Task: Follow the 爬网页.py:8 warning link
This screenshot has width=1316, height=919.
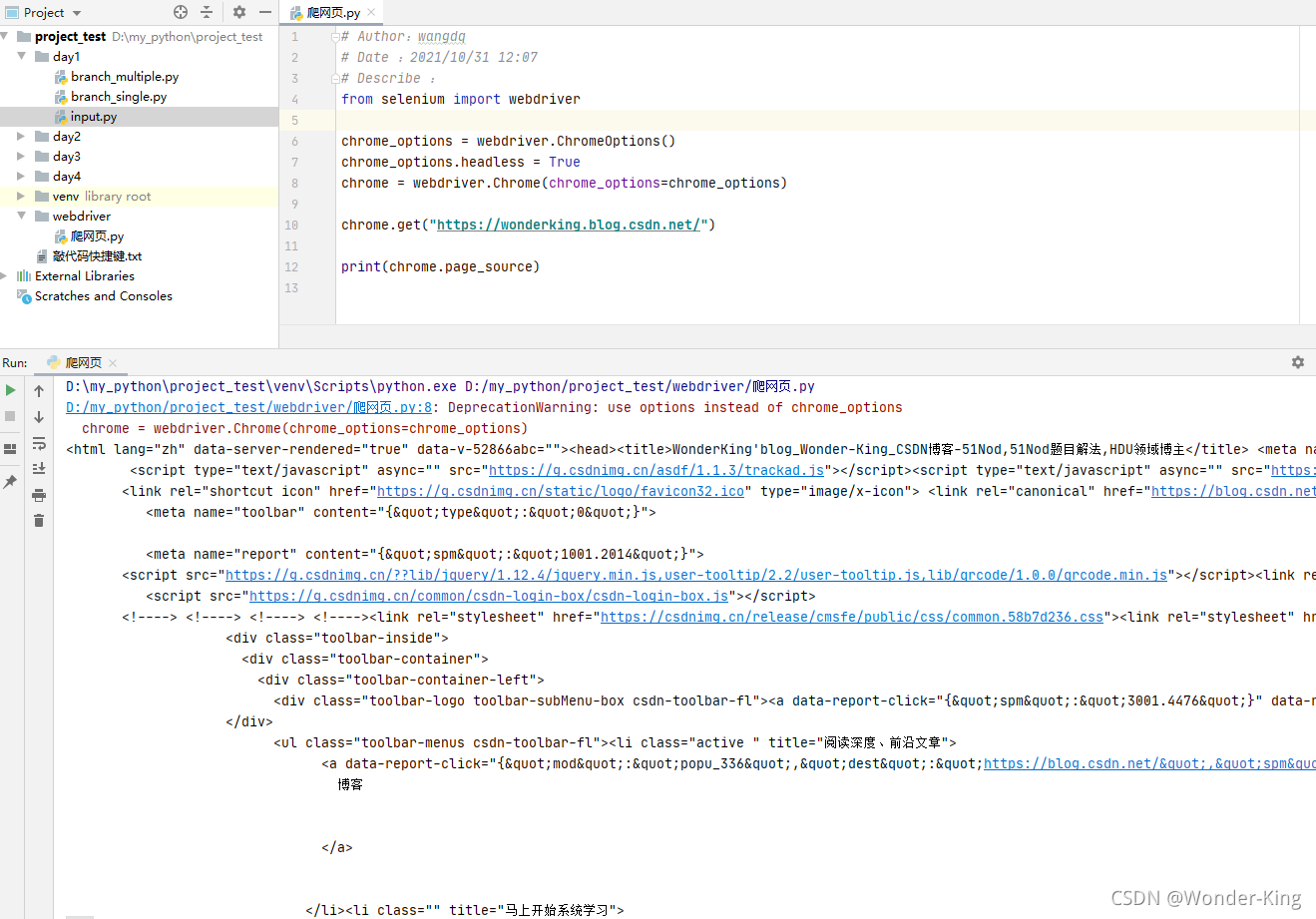Action: click(249, 408)
